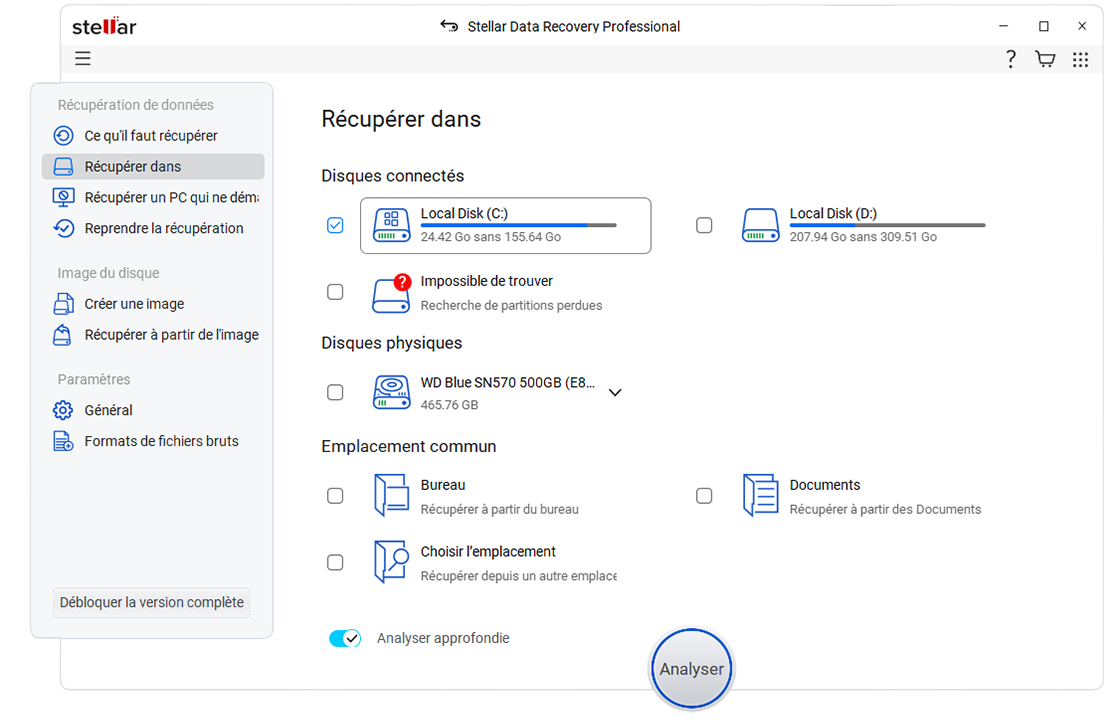Expand the WD Blue SN570 disk details
Screen dimensions: 1118x723
pyautogui.click(x=615, y=392)
